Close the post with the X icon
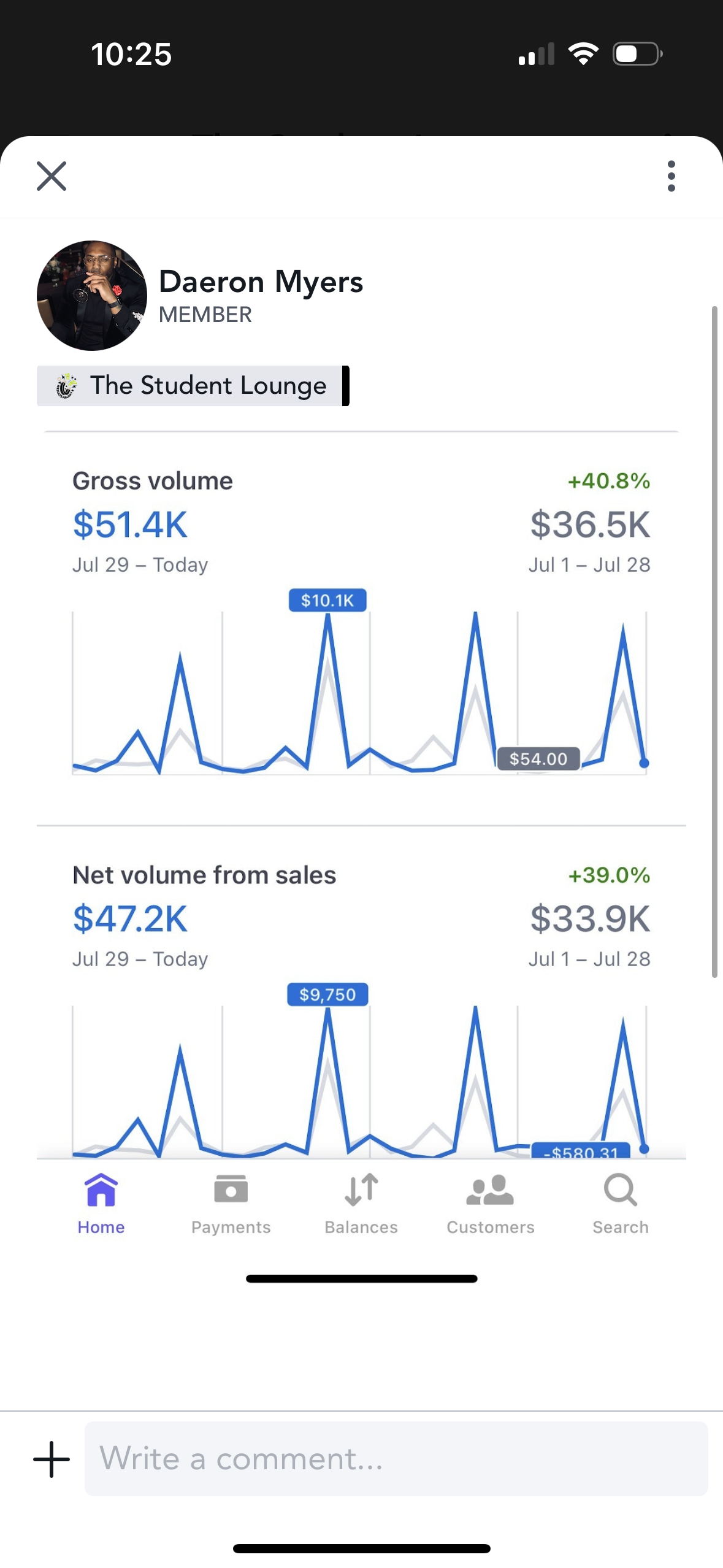 tap(52, 177)
